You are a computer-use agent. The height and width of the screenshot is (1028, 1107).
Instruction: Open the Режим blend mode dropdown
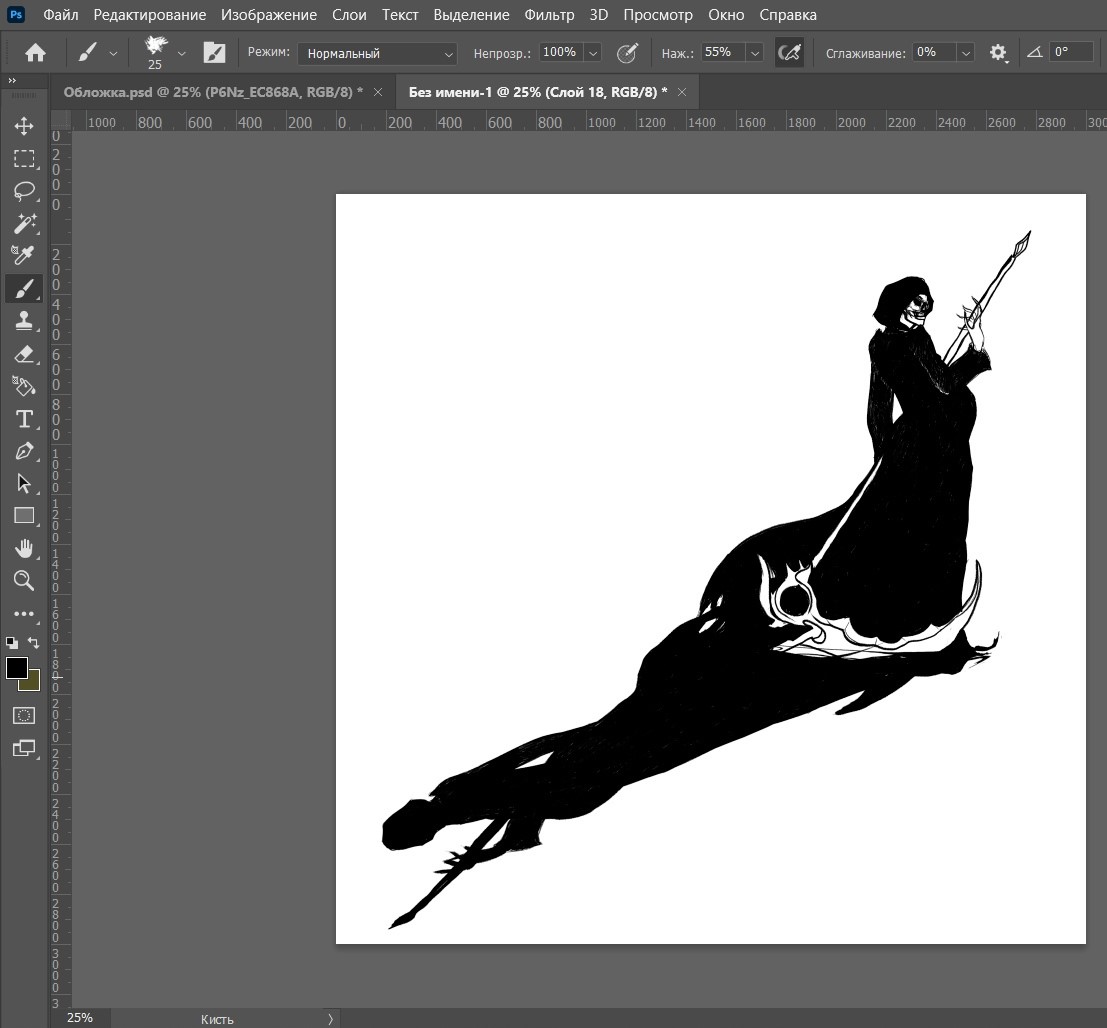pos(377,53)
